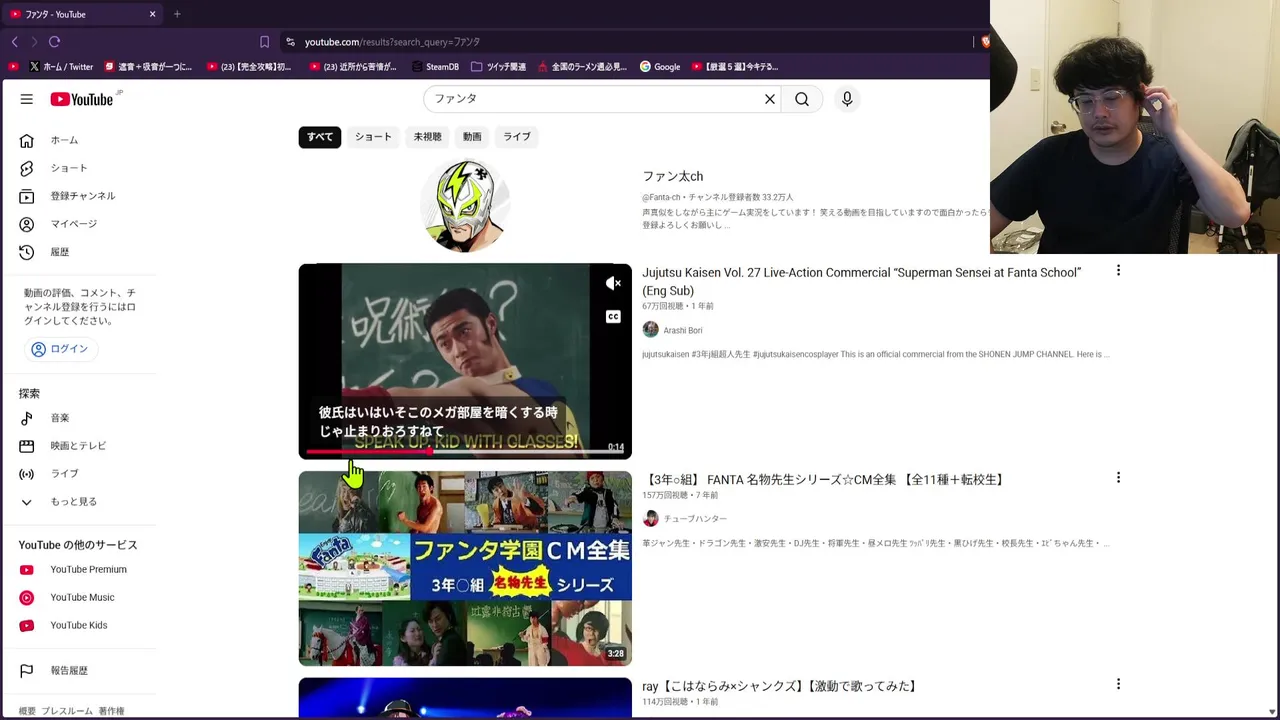Select the 未視聴 filter chip
This screenshot has width=1280, height=720.
point(427,137)
